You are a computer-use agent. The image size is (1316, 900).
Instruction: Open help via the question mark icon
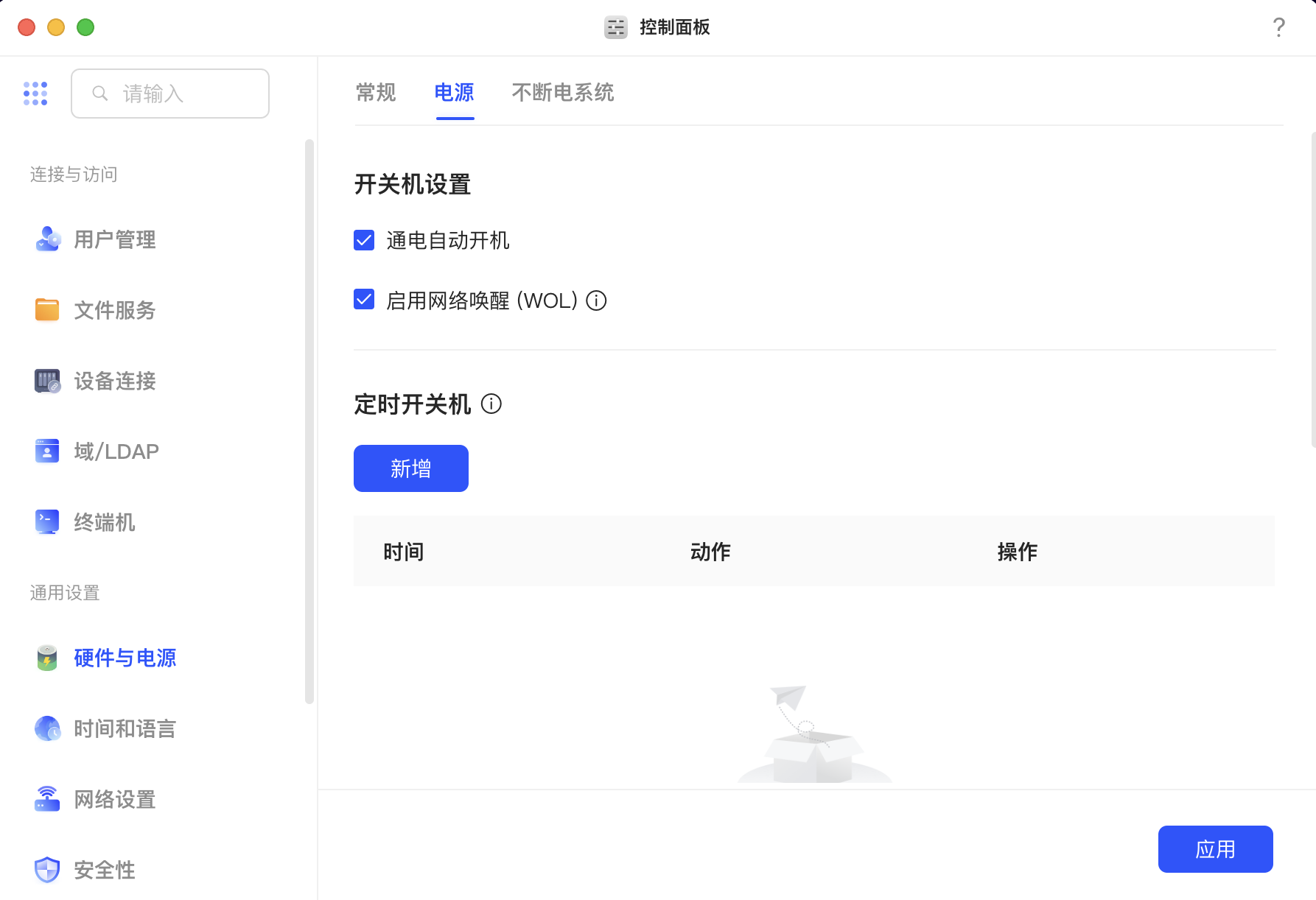[1278, 27]
